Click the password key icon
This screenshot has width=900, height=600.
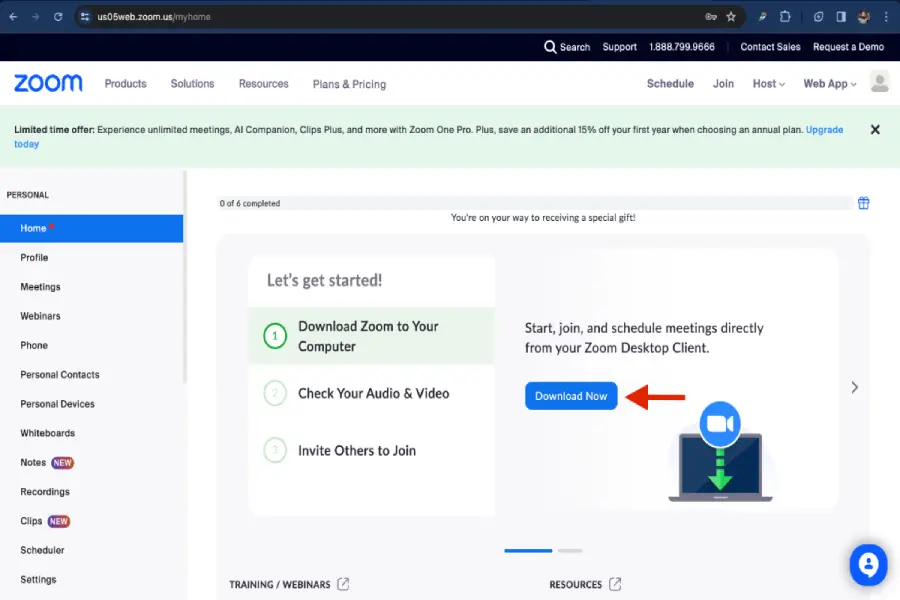point(711,17)
